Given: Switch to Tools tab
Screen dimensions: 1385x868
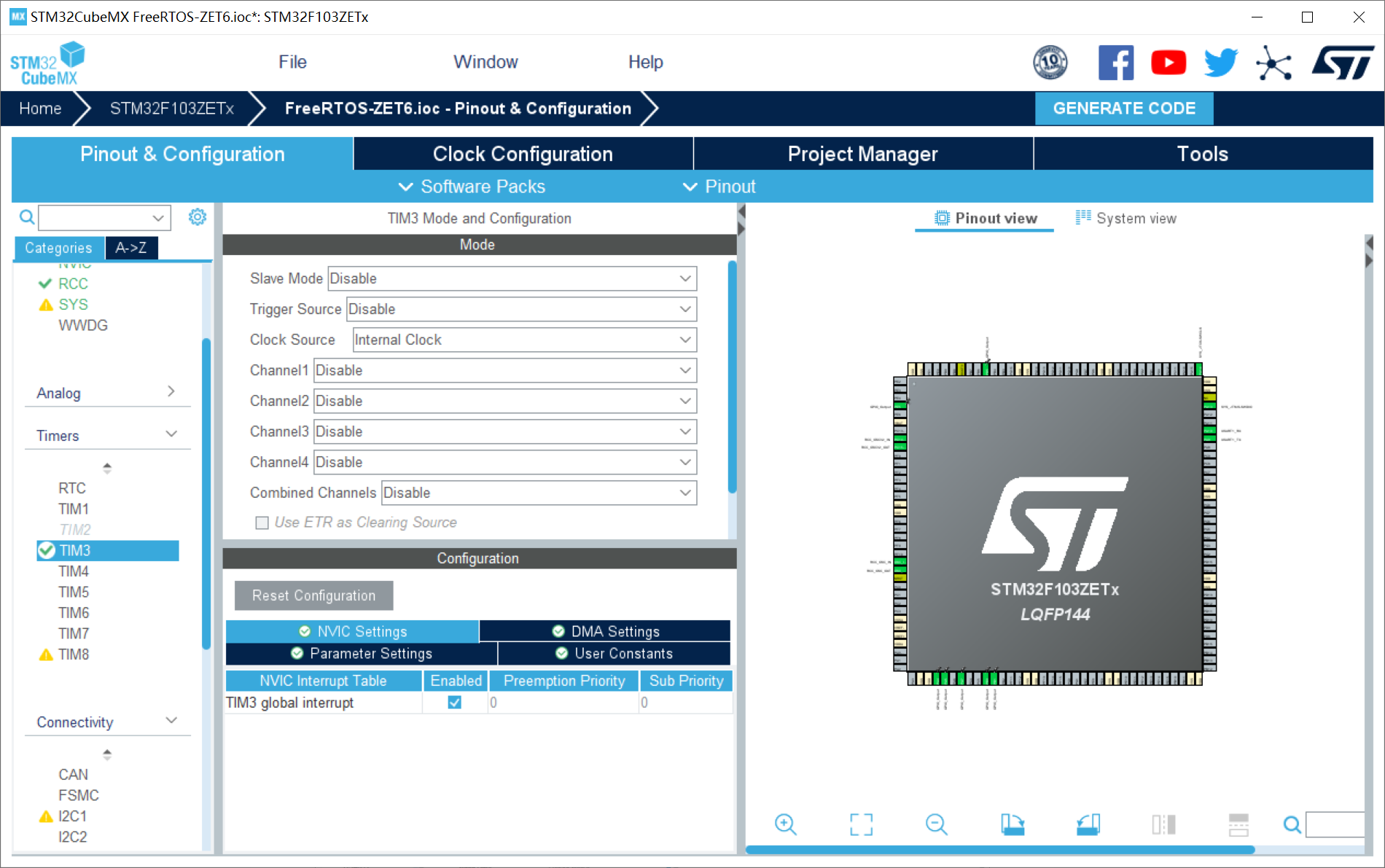Looking at the screenshot, I should [1203, 154].
